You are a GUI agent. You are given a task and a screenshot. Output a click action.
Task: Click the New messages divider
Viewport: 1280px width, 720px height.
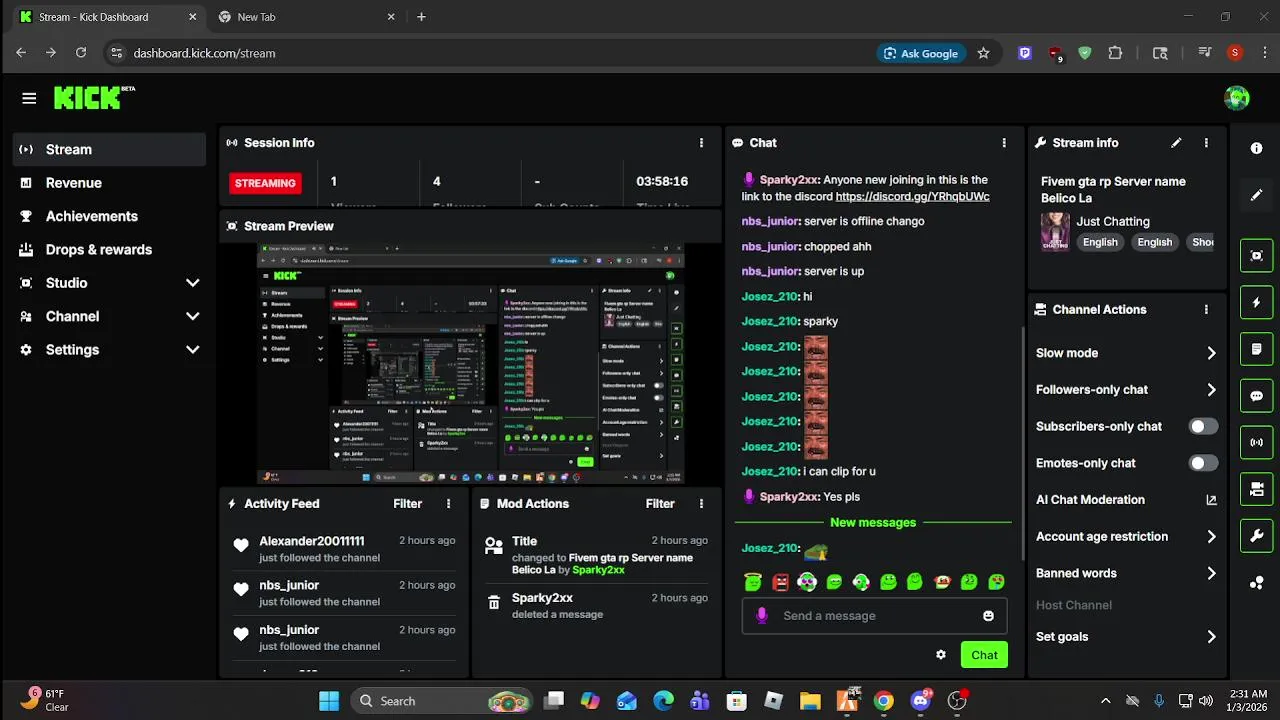[873, 523]
